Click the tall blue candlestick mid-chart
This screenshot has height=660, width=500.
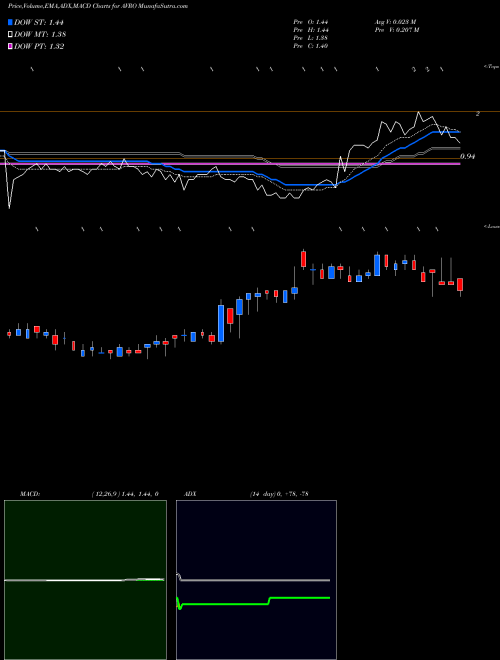point(221,323)
